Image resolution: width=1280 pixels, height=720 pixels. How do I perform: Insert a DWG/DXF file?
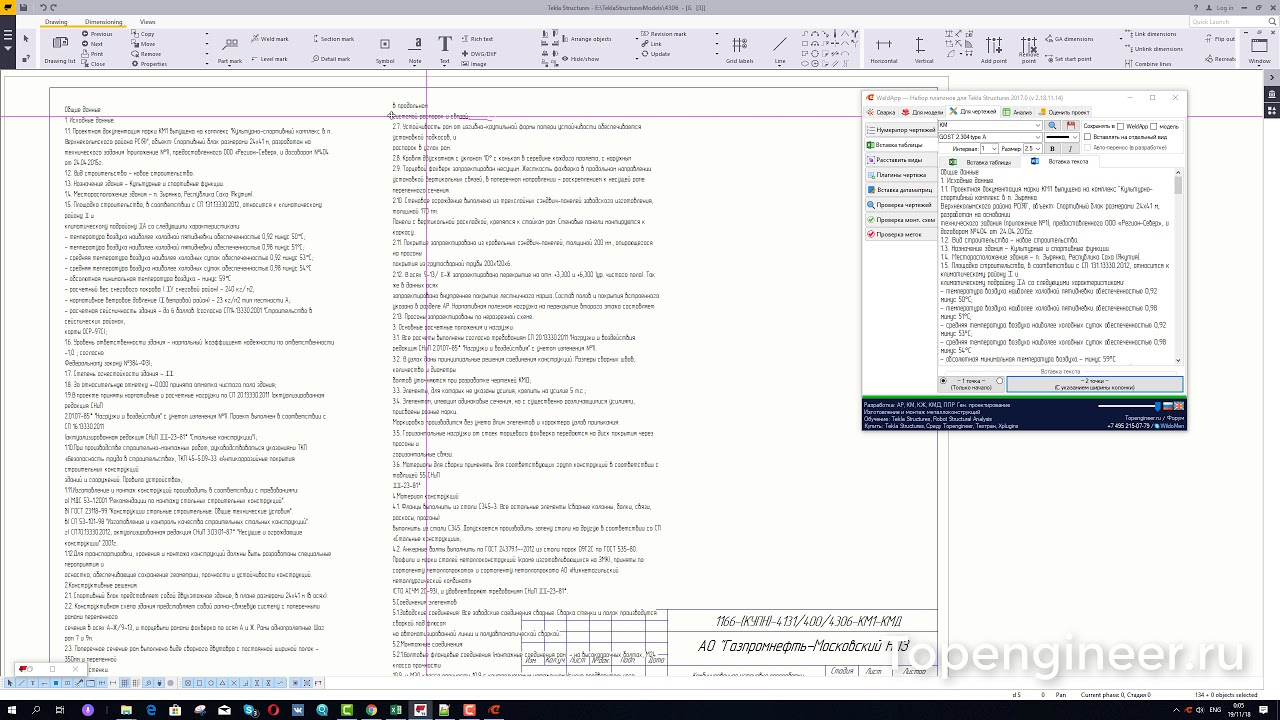pos(479,54)
